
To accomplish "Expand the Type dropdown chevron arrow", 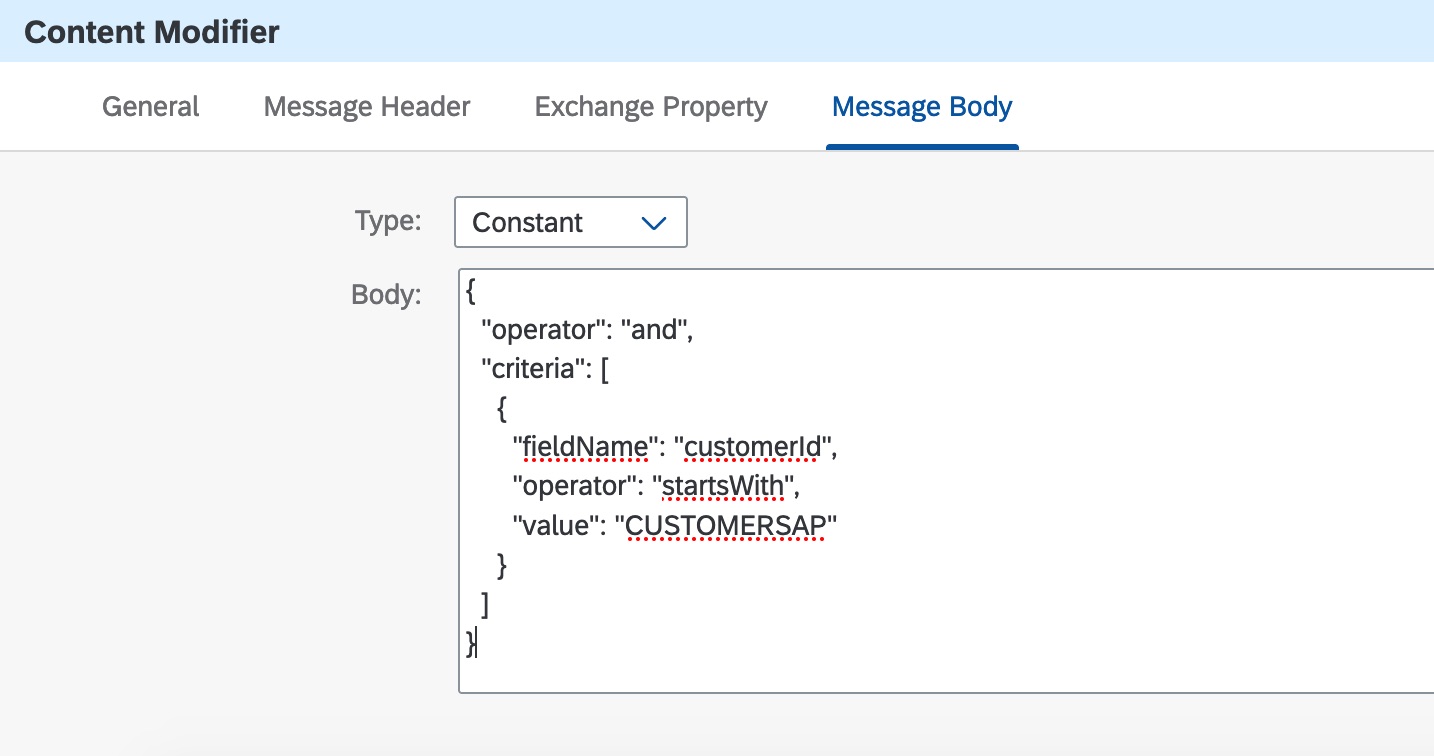I will pyautogui.click(x=653, y=223).
